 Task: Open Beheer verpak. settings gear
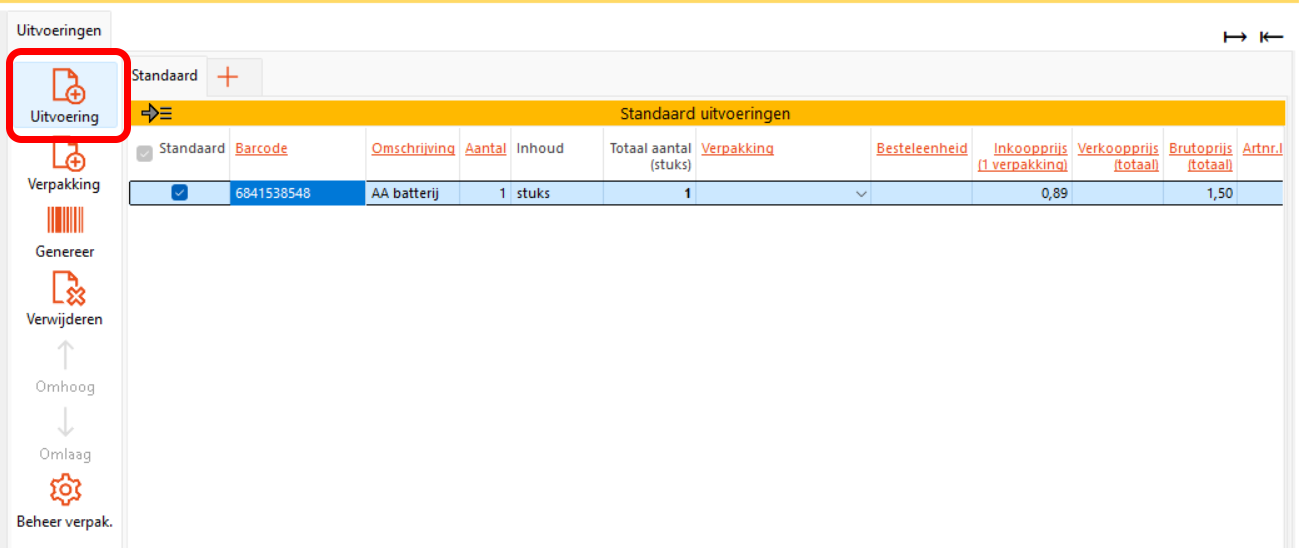[65, 491]
